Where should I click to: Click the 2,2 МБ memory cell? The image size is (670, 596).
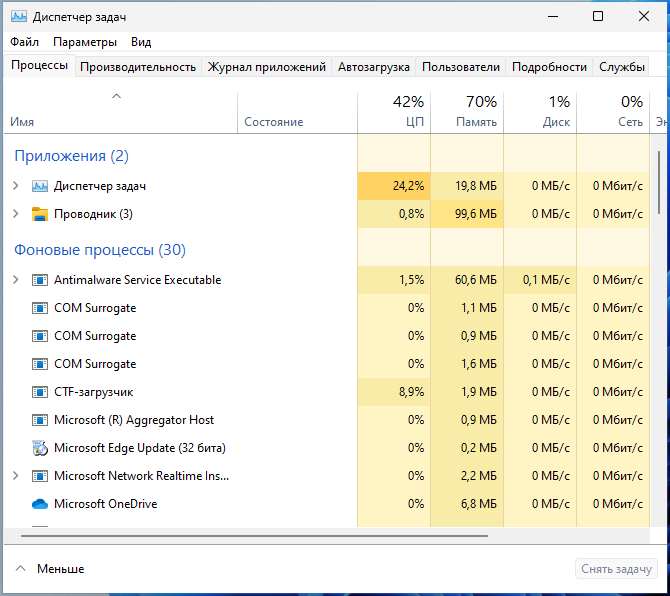[x=467, y=476]
